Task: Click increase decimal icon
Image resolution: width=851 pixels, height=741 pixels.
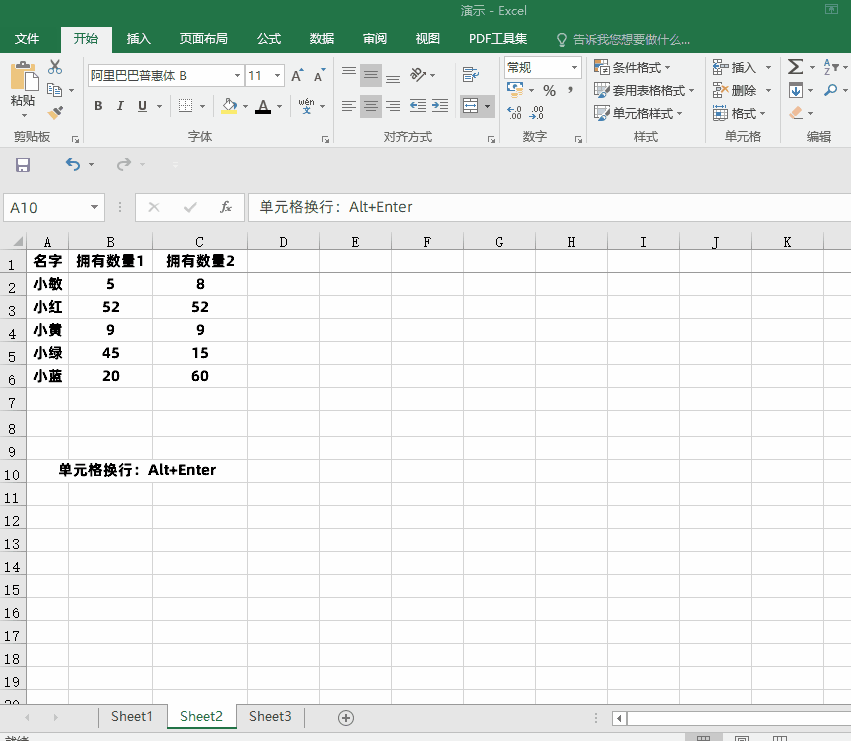Action: 515,112
